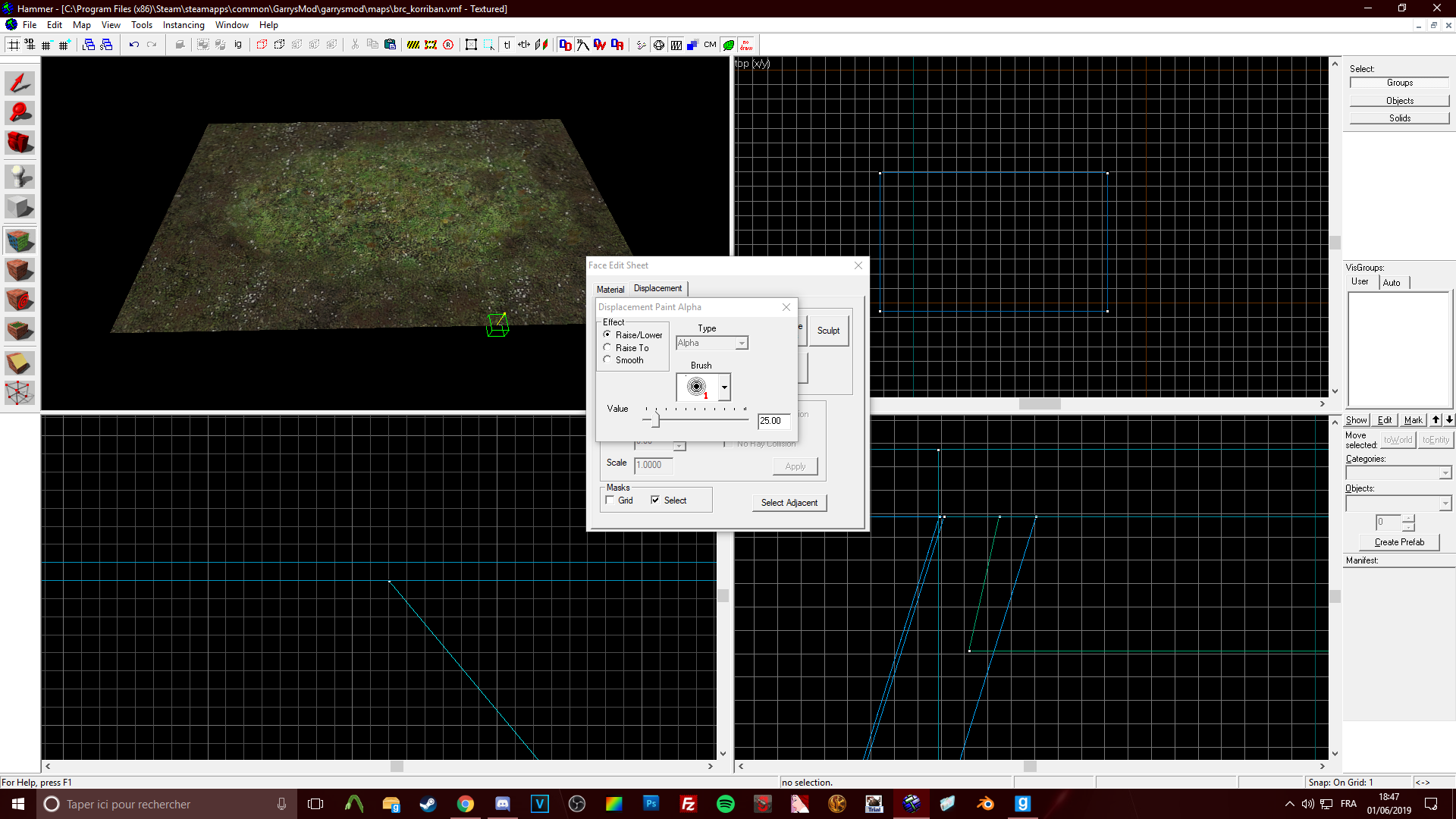Click the Apply Current Texture tool
The width and height of the screenshot is (1456, 819).
[20, 270]
